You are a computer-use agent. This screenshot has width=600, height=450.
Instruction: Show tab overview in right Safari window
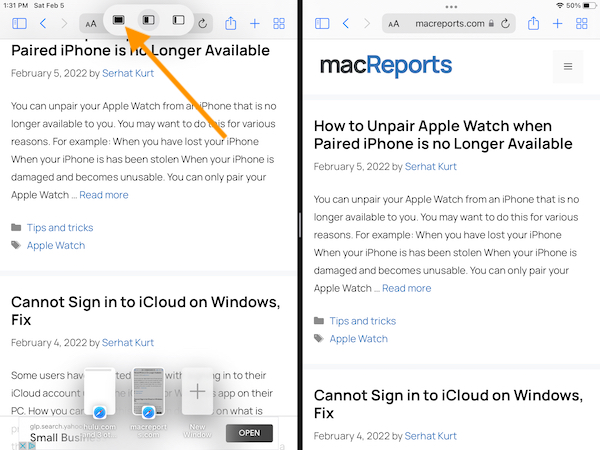tap(582, 24)
